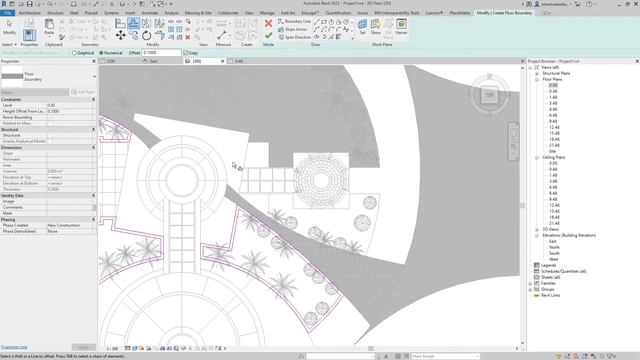
Task: Select the Span Direction tool
Action: (294, 37)
